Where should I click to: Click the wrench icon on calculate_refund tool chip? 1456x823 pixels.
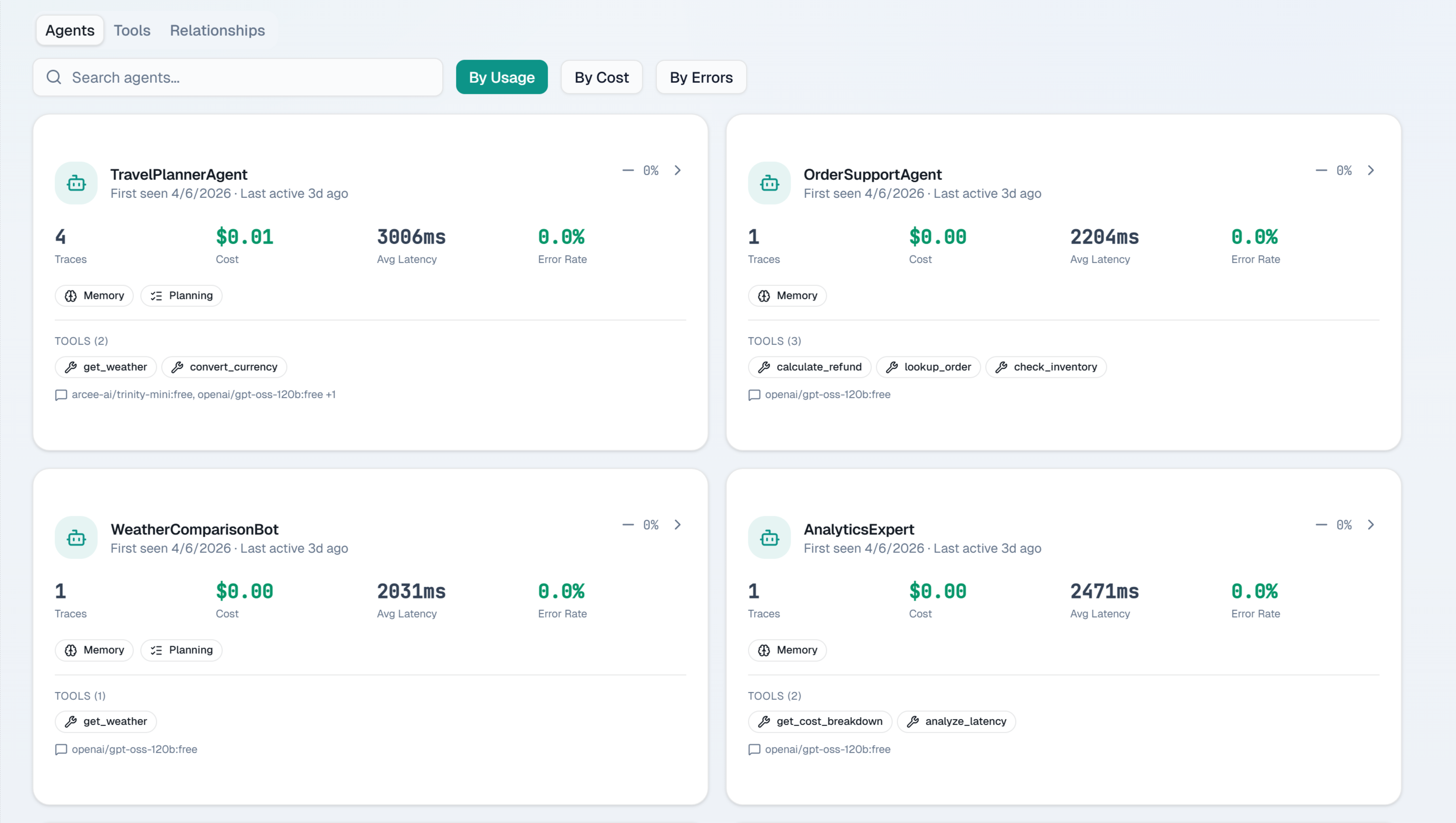pos(764,366)
